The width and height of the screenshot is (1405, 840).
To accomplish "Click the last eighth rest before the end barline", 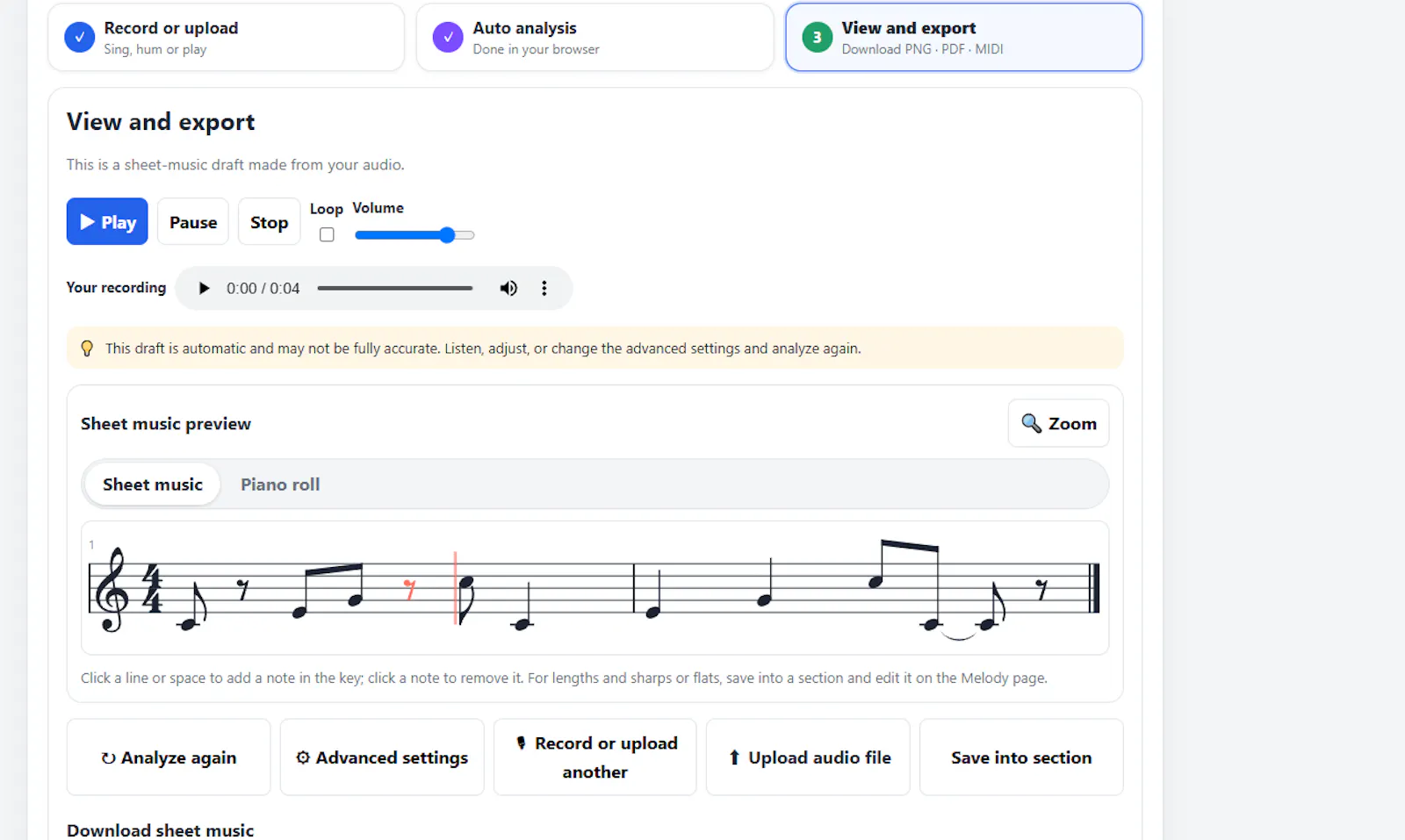I will (x=1041, y=590).
